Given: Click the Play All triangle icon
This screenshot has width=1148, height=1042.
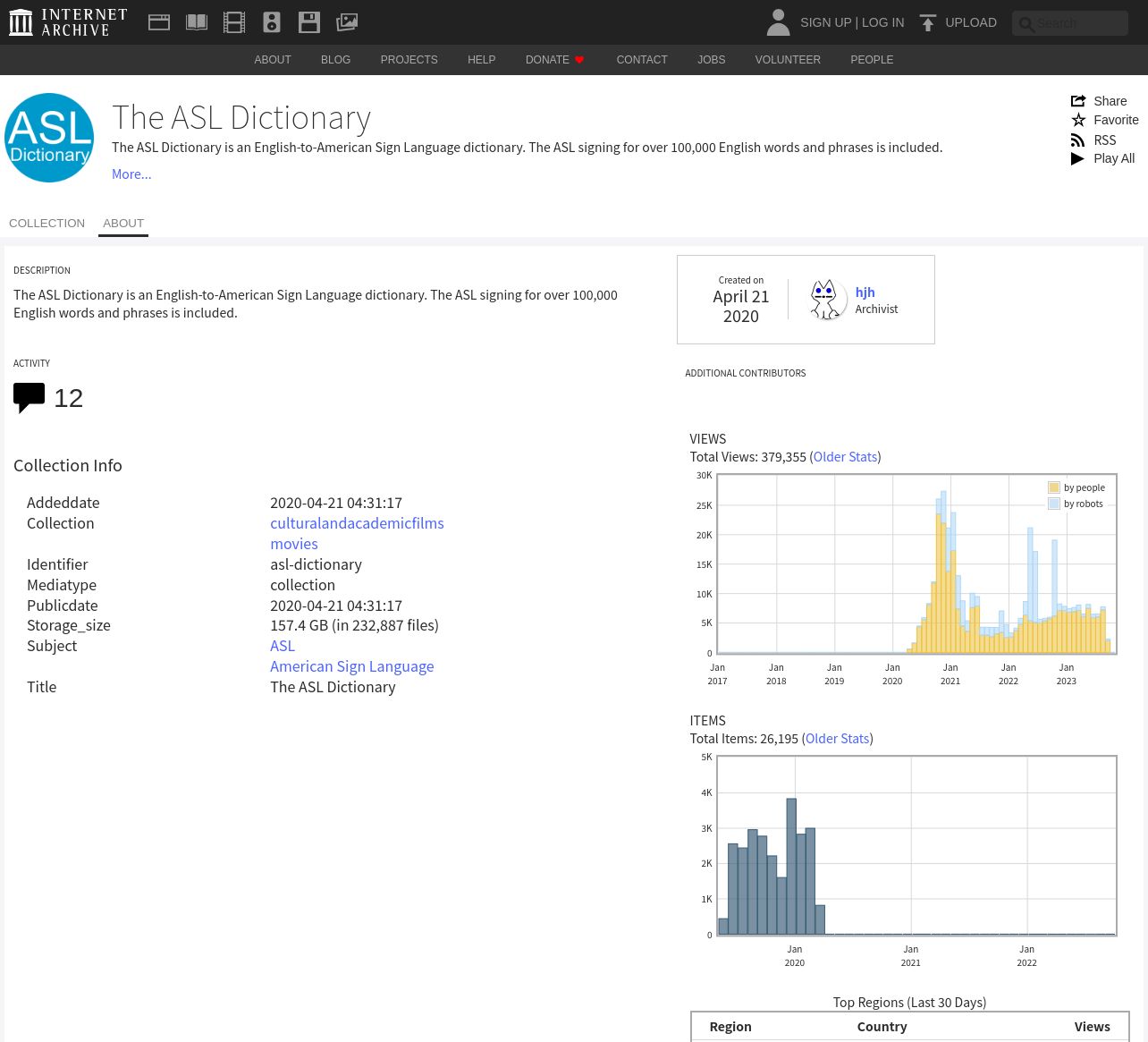Looking at the screenshot, I should [x=1077, y=158].
